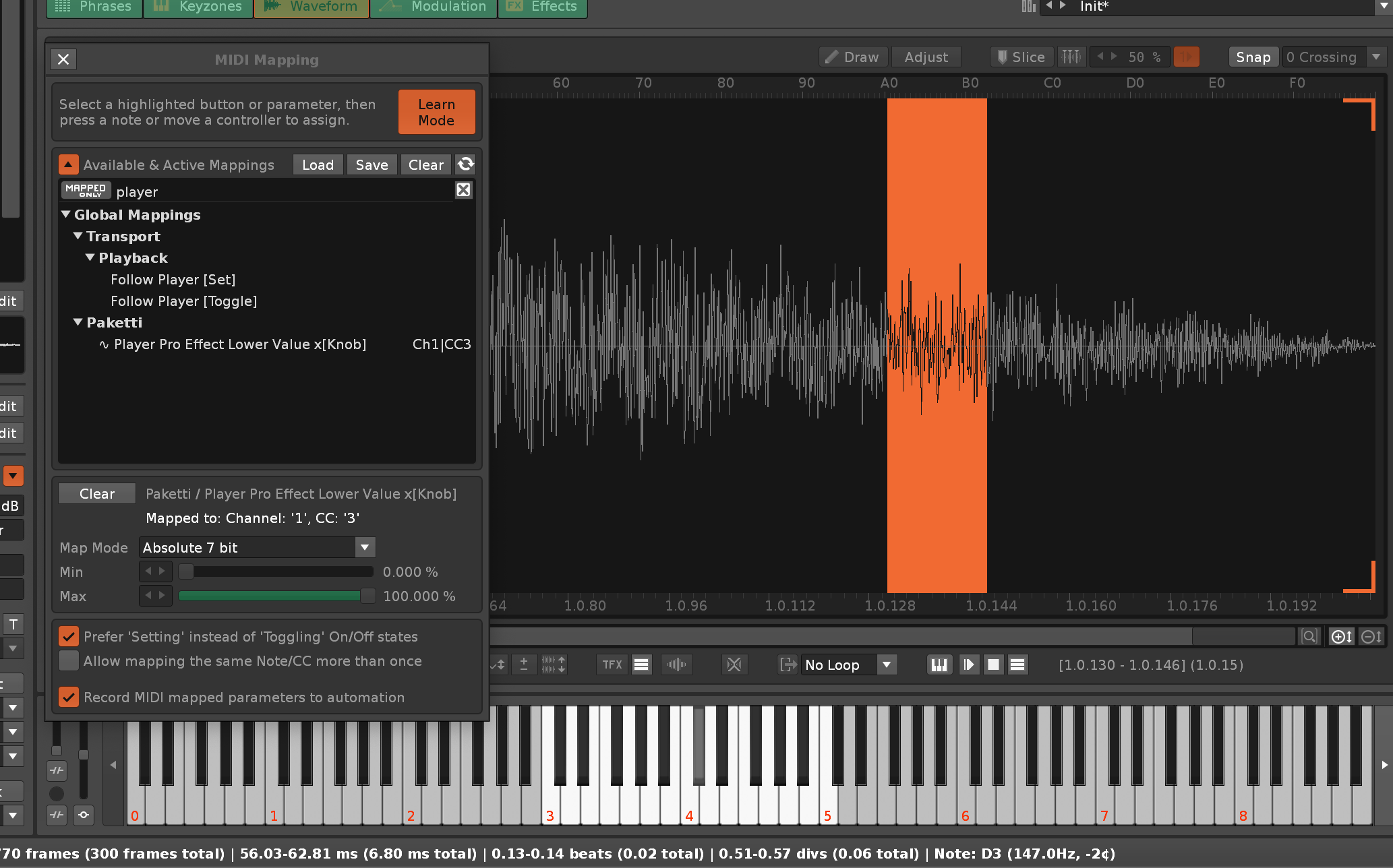Enable Allow mapping same Note/CC checkbox
The height and width of the screenshot is (868, 1393).
[x=69, y=661]
